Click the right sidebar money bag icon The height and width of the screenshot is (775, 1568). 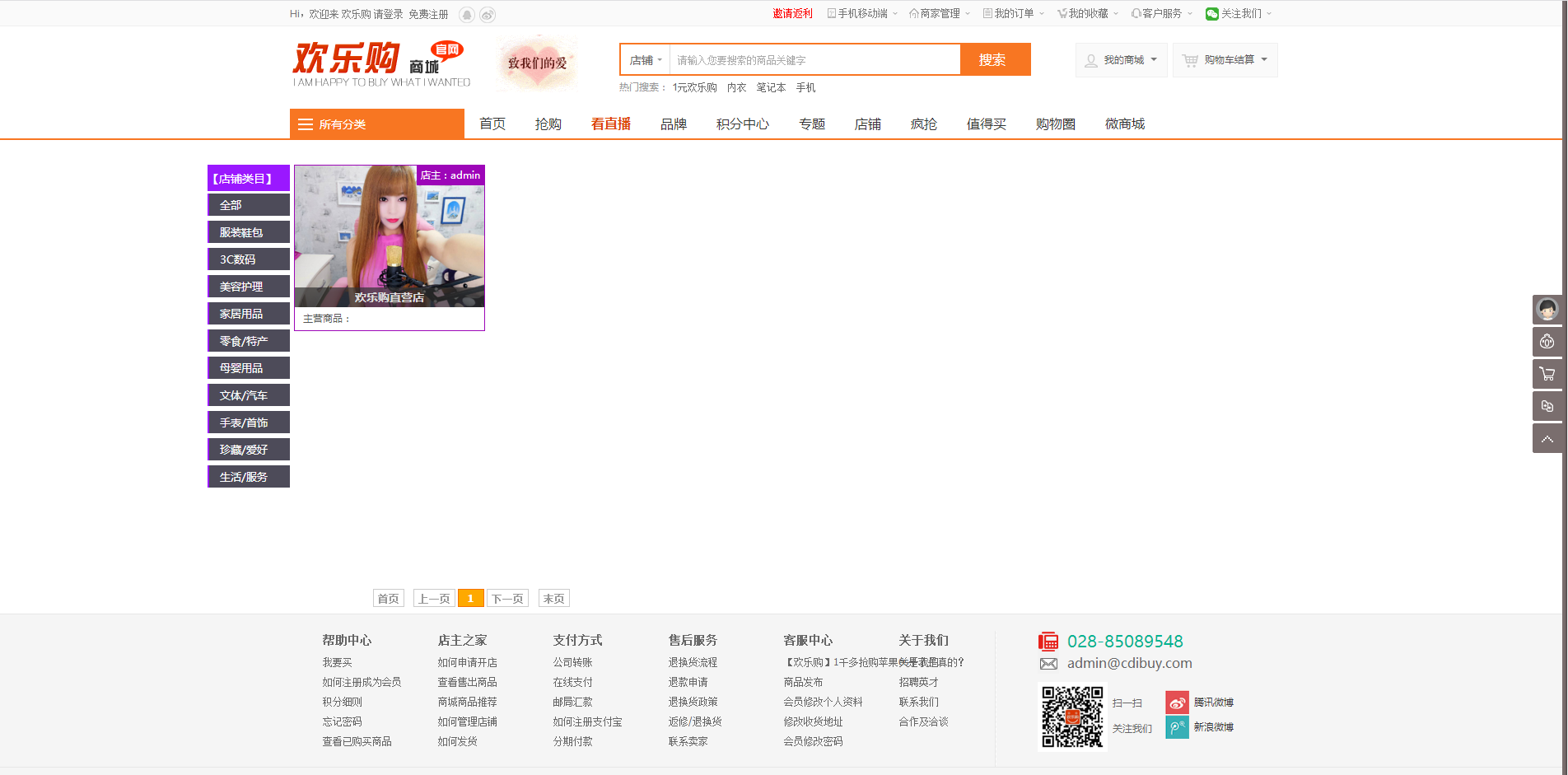click(x=1547, y=342)
